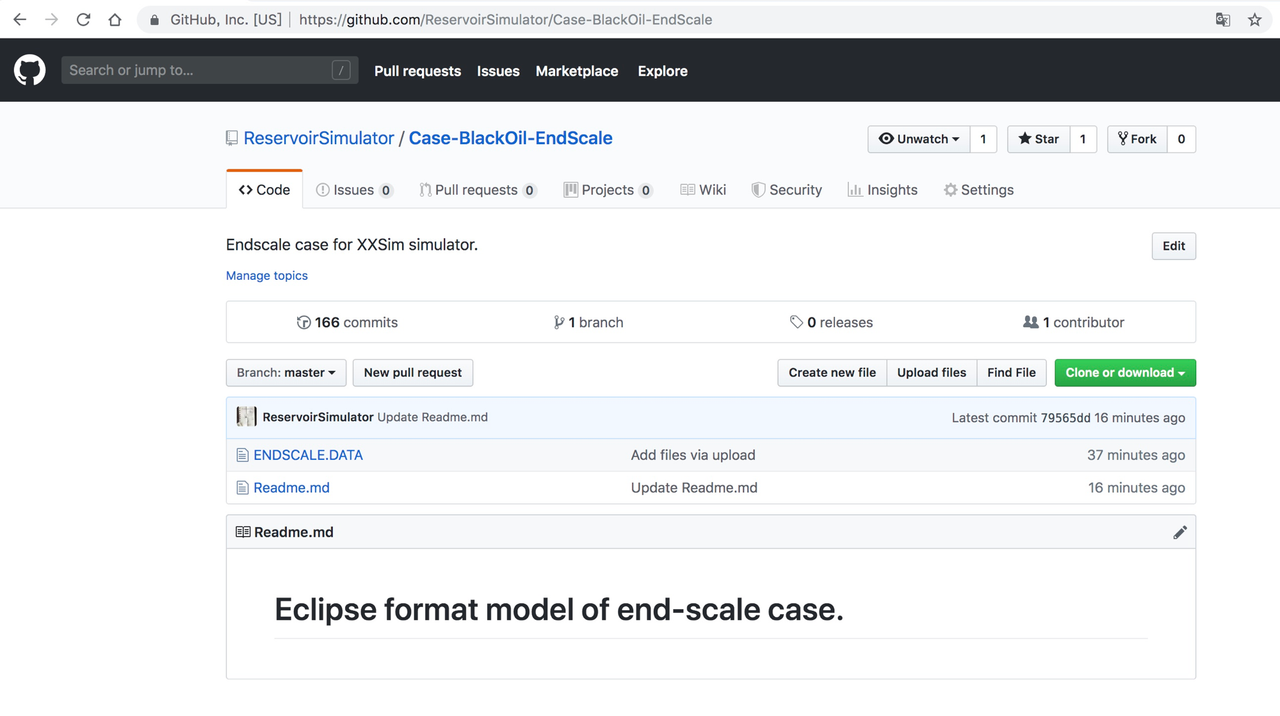Open the ENDSCALE.DATA file link

point(308,455)
